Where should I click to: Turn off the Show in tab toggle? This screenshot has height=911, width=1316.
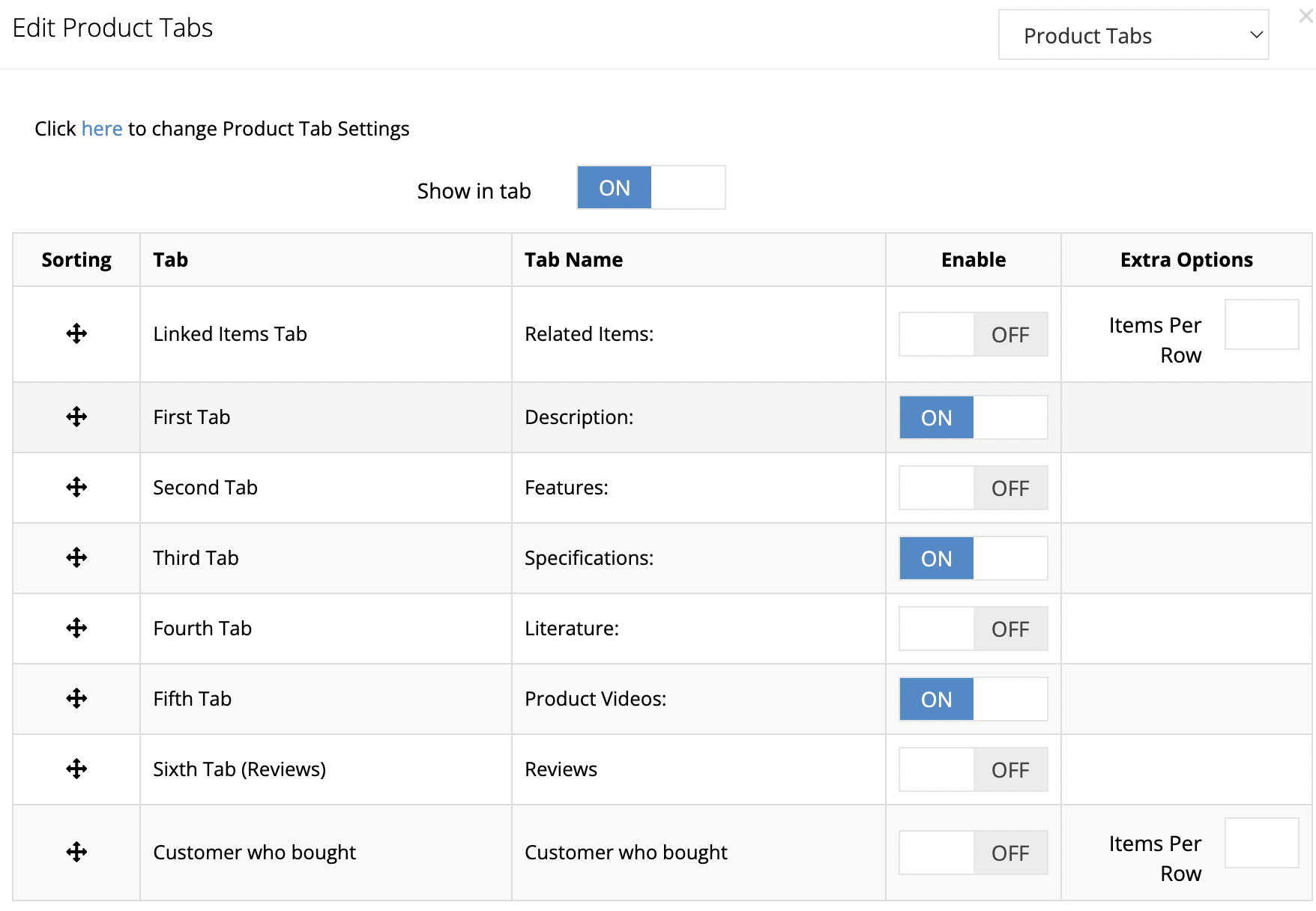pos(651,187)
